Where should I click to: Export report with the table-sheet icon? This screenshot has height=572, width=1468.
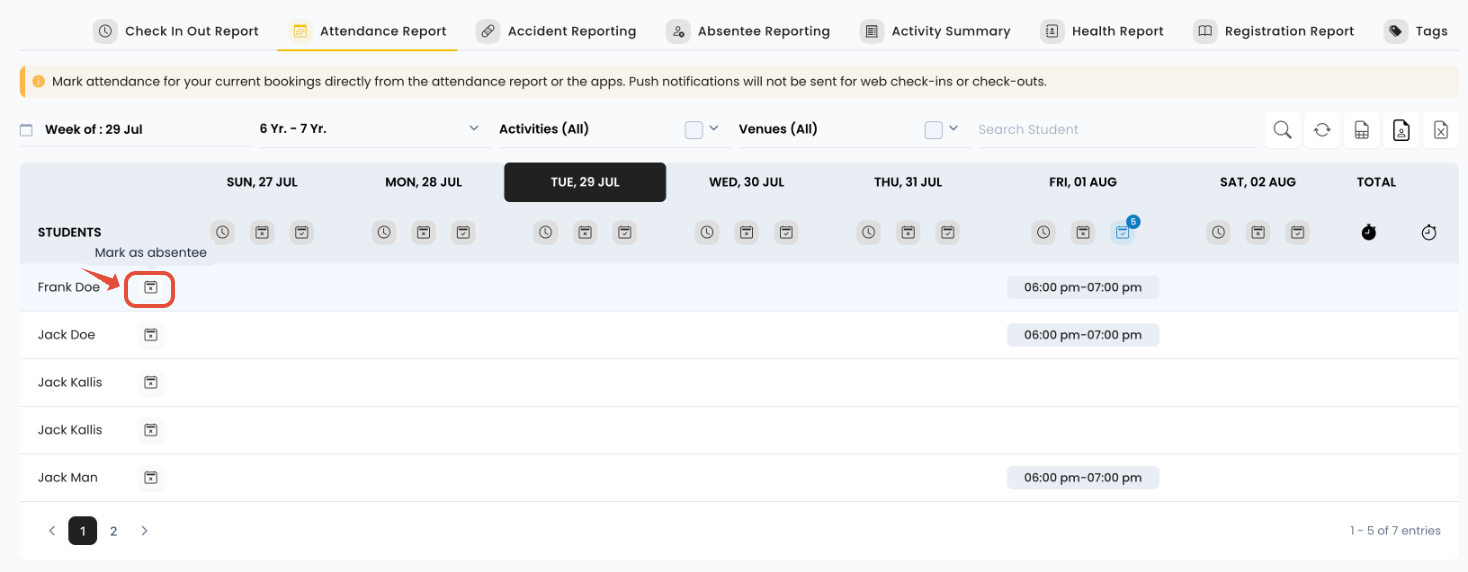[x=1361, y=130]
